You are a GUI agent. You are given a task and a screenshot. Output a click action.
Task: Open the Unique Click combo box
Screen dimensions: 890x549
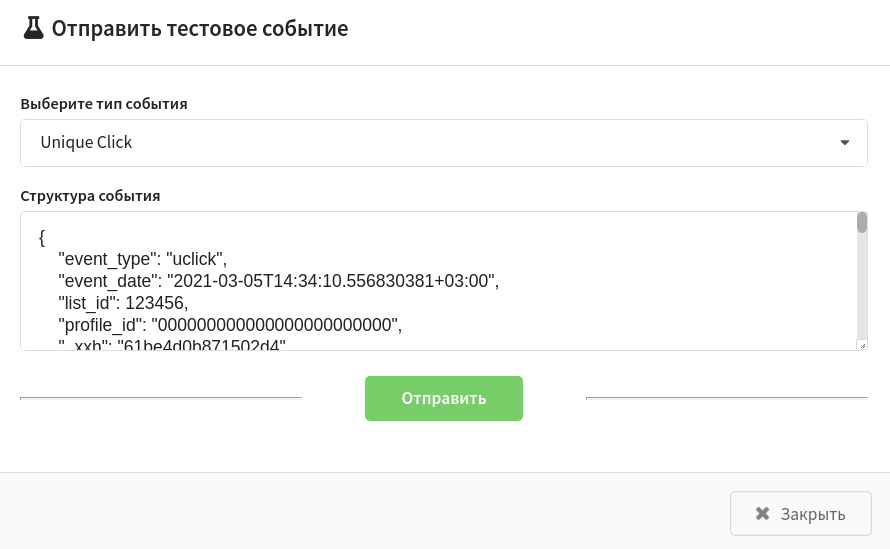pos(444,143)
